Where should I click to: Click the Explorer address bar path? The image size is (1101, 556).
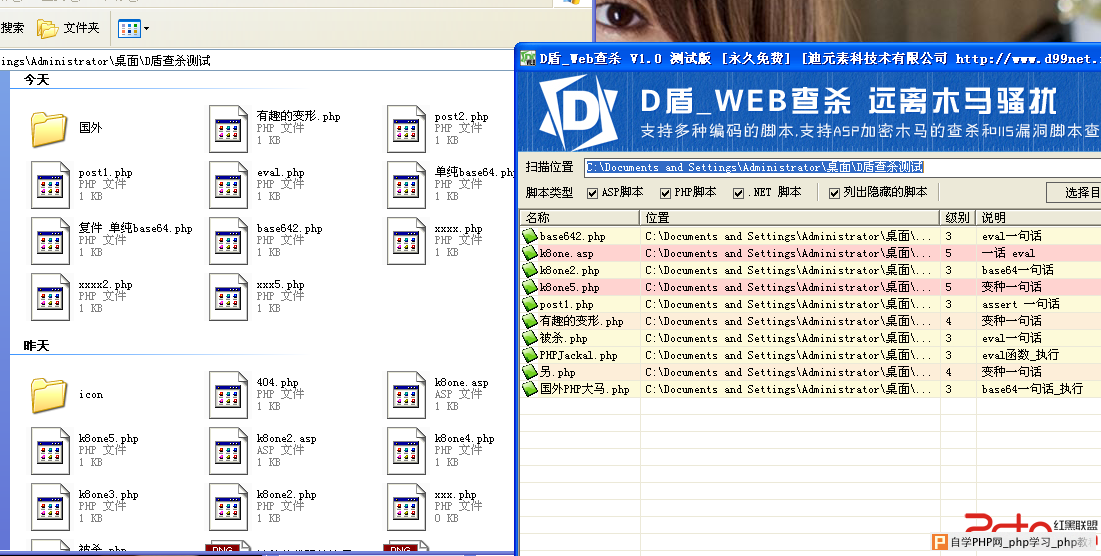105,61
